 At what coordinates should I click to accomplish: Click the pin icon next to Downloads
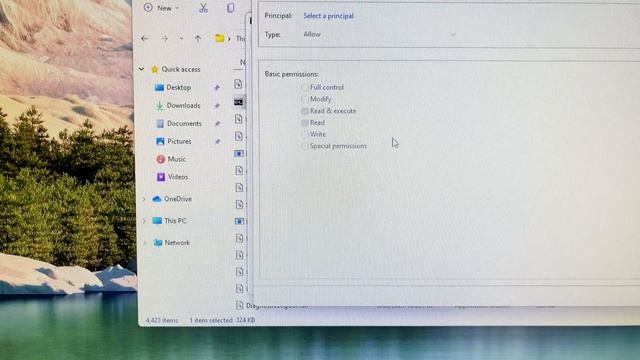point(217,106)
